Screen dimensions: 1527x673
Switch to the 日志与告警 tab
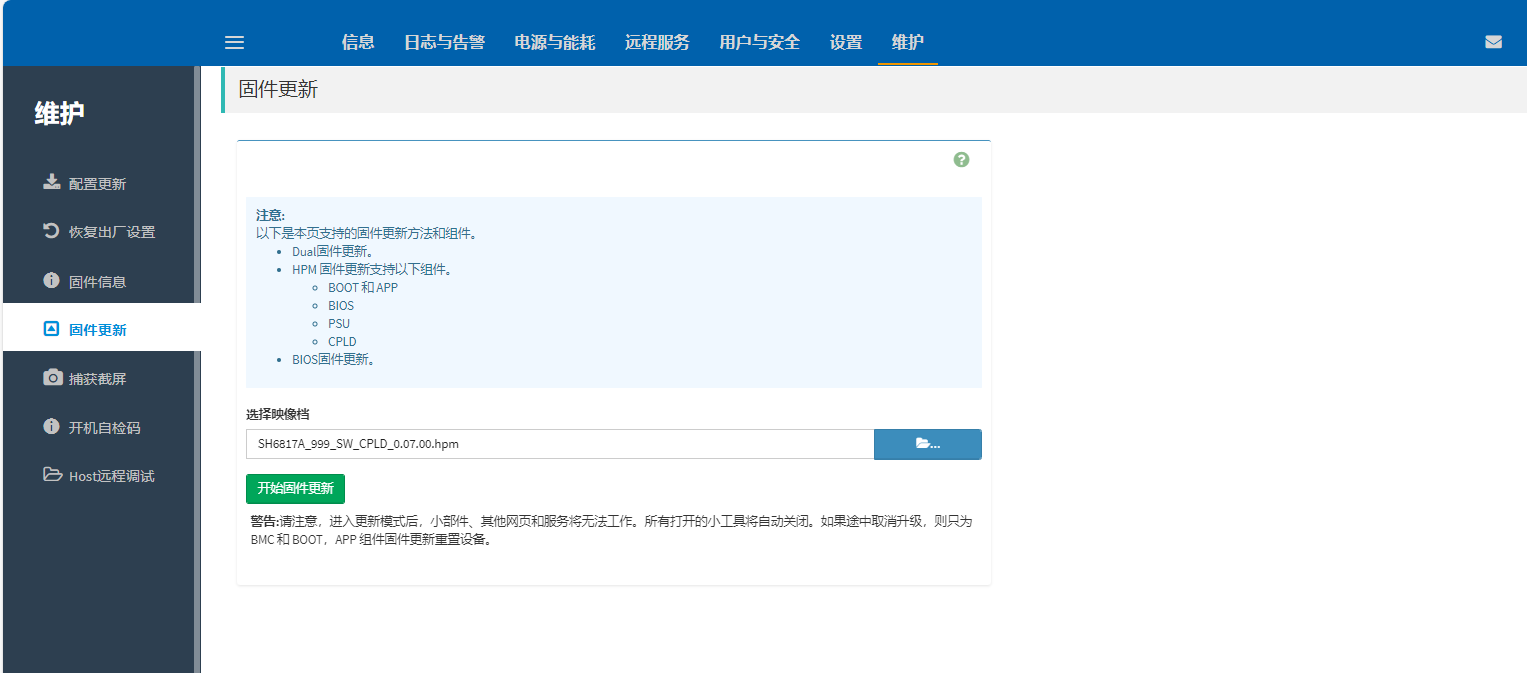444,42
